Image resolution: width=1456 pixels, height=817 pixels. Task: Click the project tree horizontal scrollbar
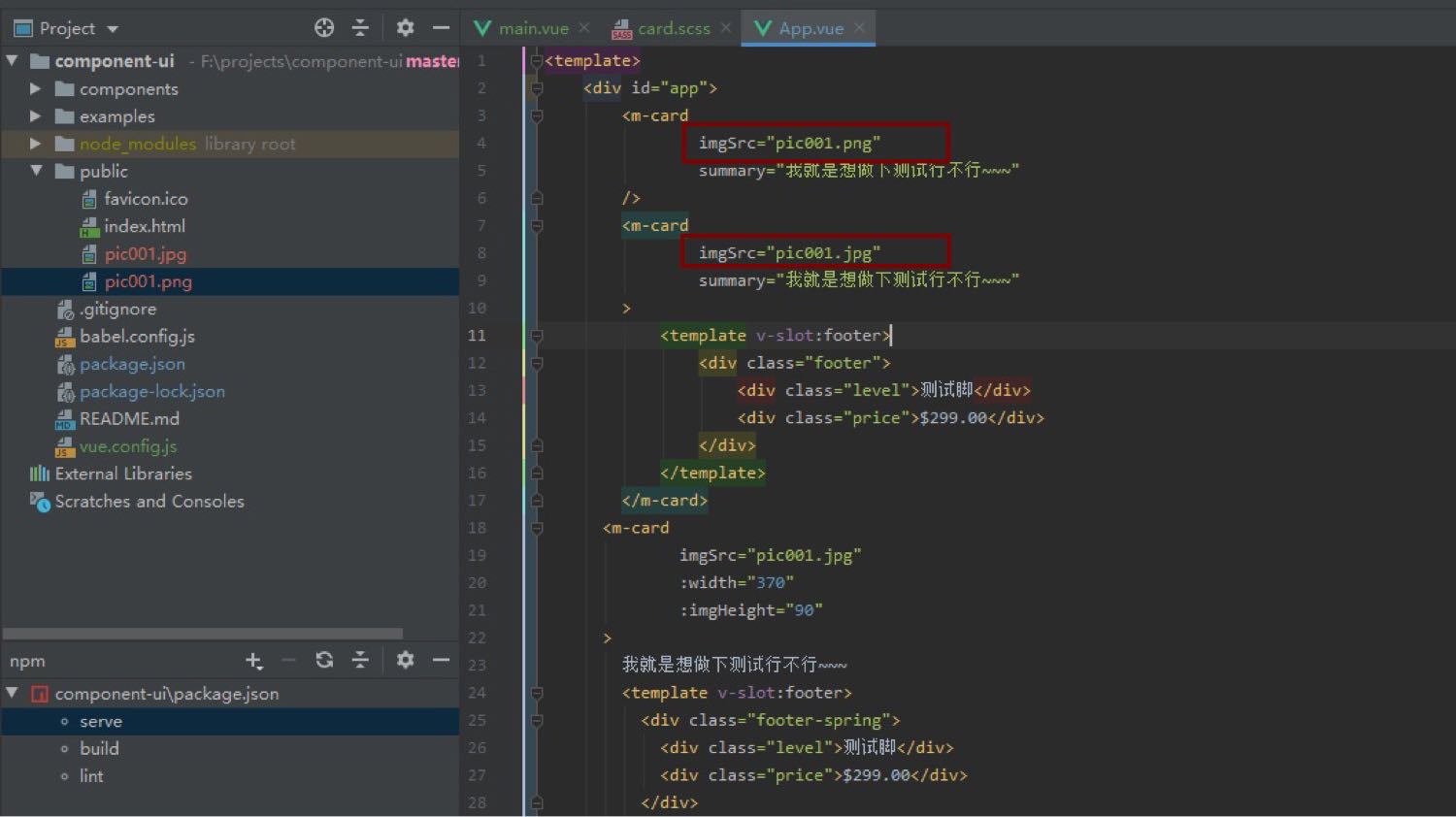[204, 634]
